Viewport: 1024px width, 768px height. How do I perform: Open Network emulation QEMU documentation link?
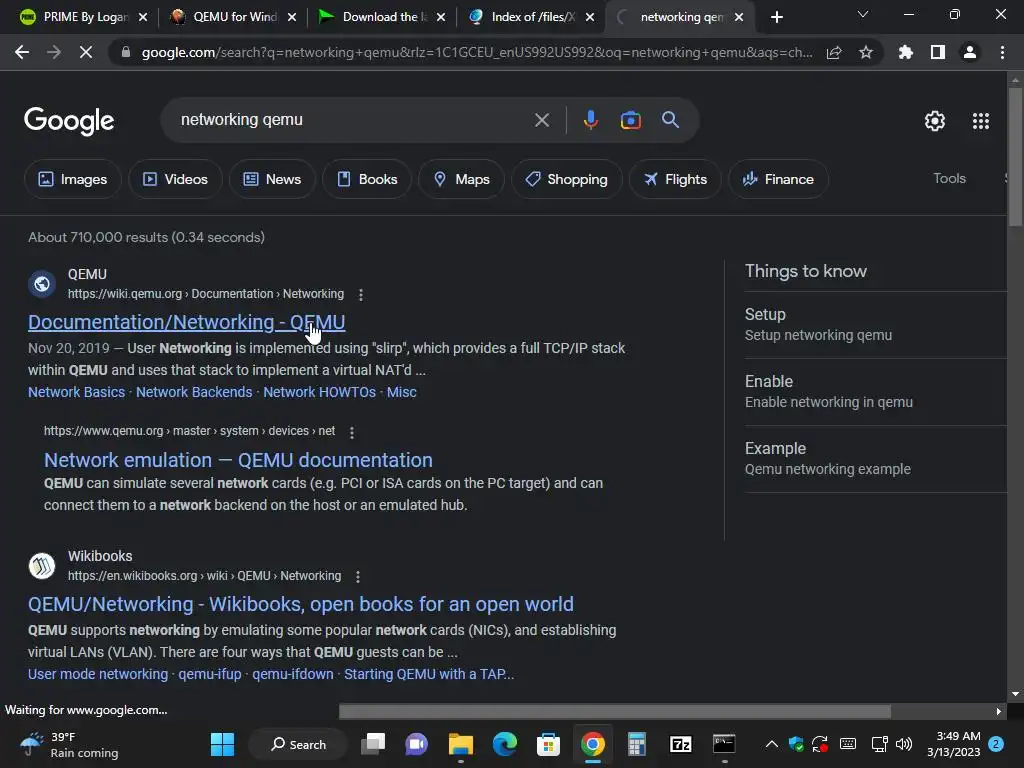pos(238,460)
